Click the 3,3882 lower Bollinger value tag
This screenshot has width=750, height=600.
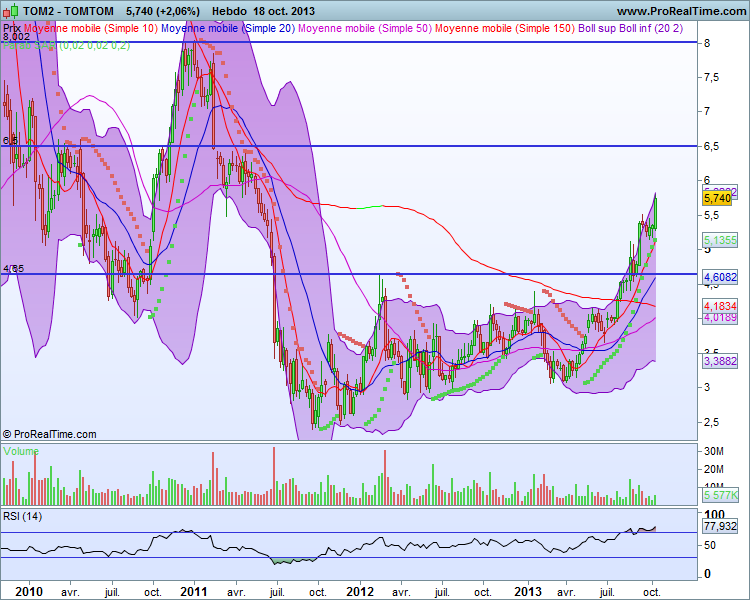point(720,361)
